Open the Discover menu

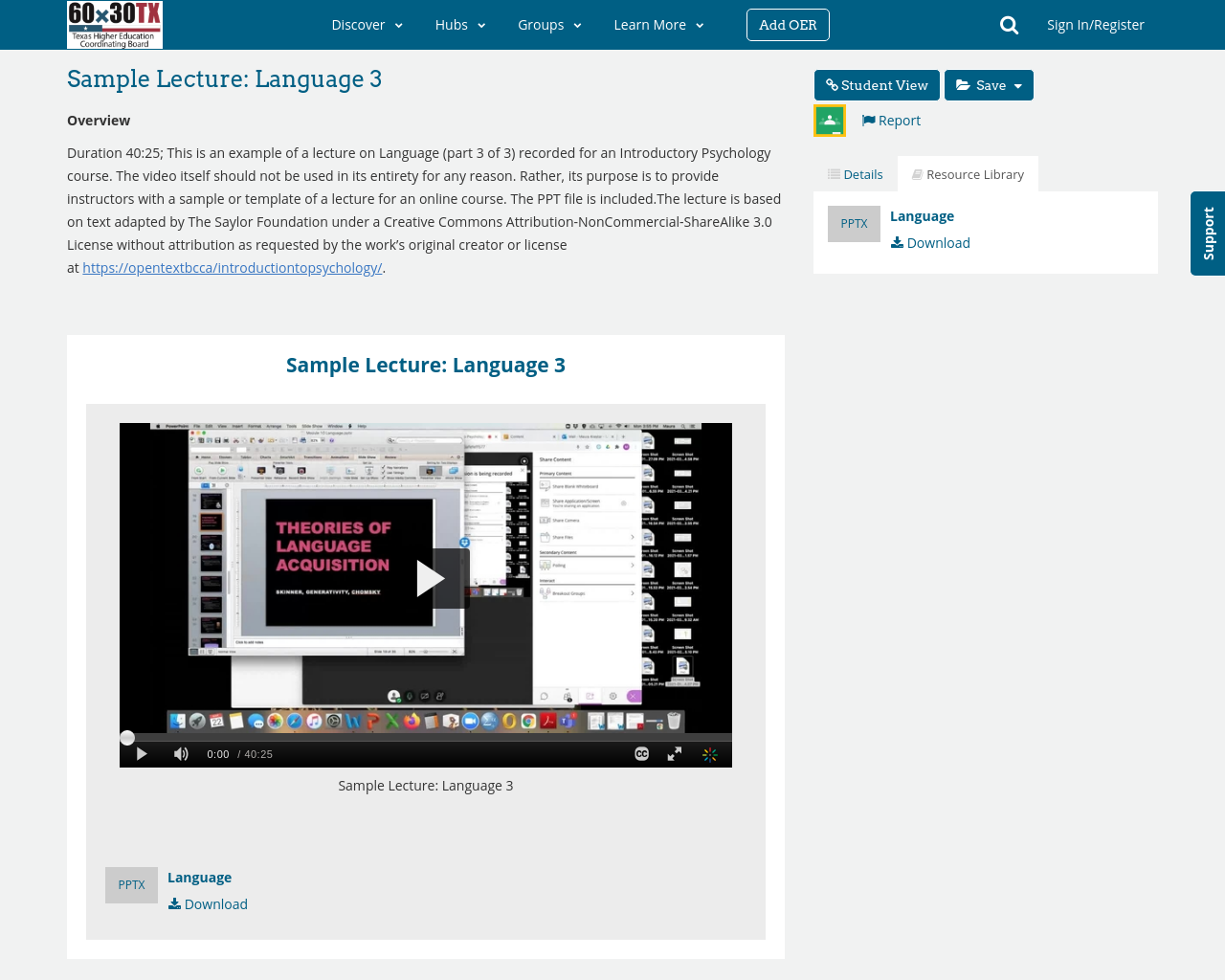pos(367,23)
